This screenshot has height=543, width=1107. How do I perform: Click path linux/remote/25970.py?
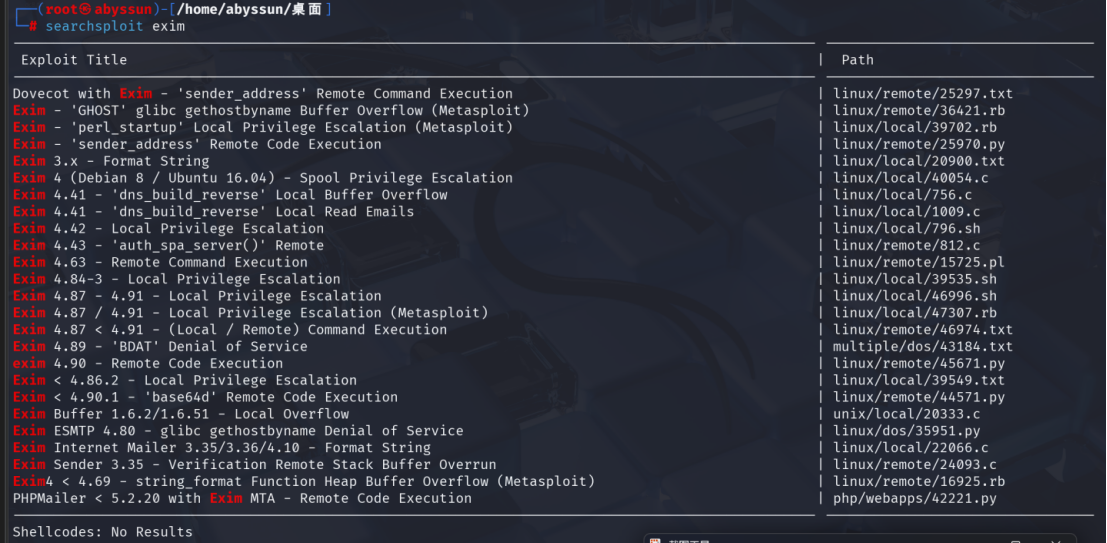[x=919, y=145]
